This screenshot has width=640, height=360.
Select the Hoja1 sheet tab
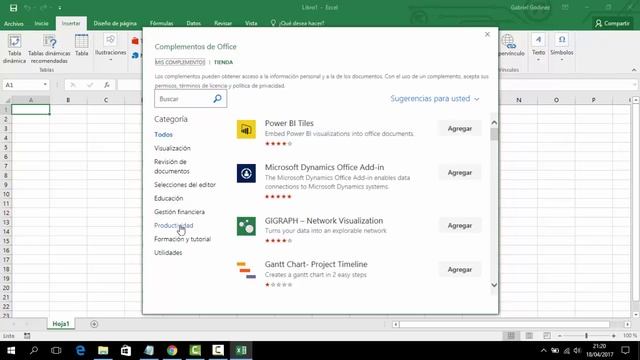[x=61, y=324]
